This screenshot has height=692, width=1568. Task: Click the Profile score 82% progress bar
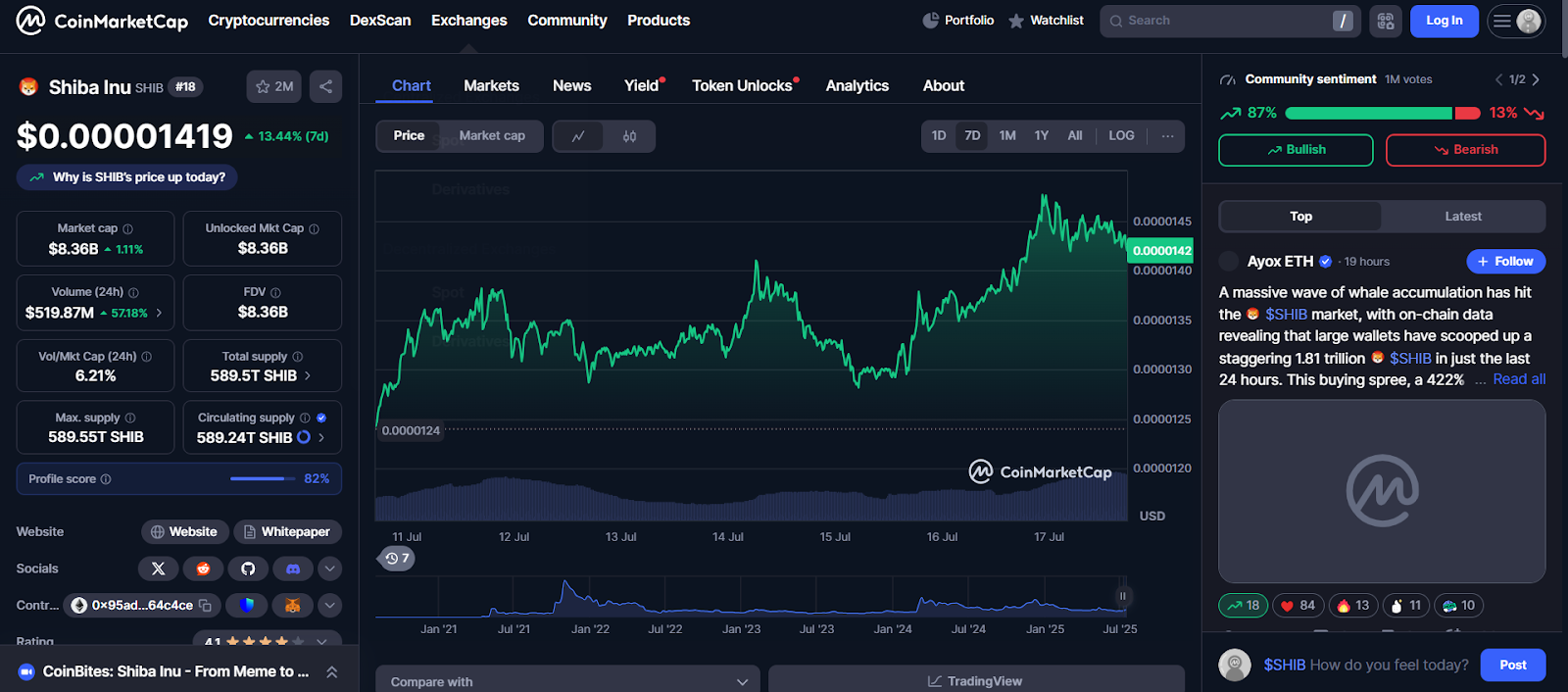point(263,478)
